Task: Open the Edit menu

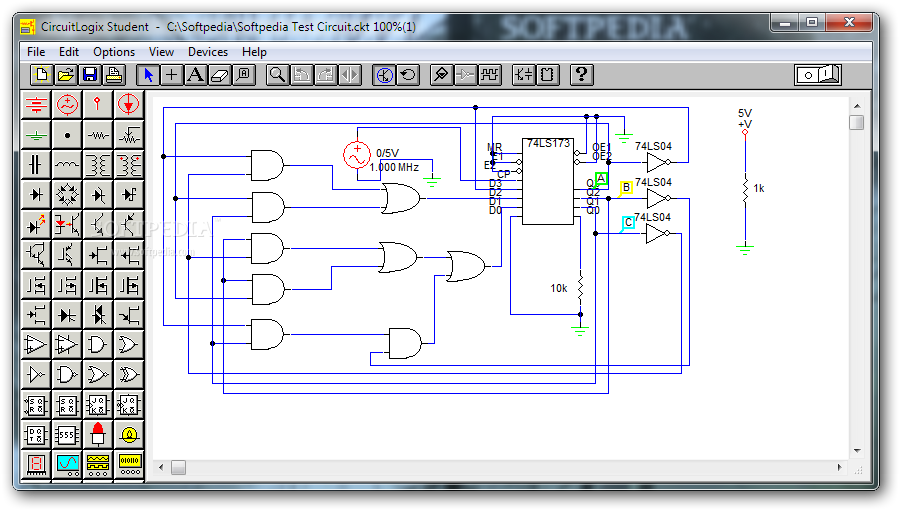Action: (69, 52)
